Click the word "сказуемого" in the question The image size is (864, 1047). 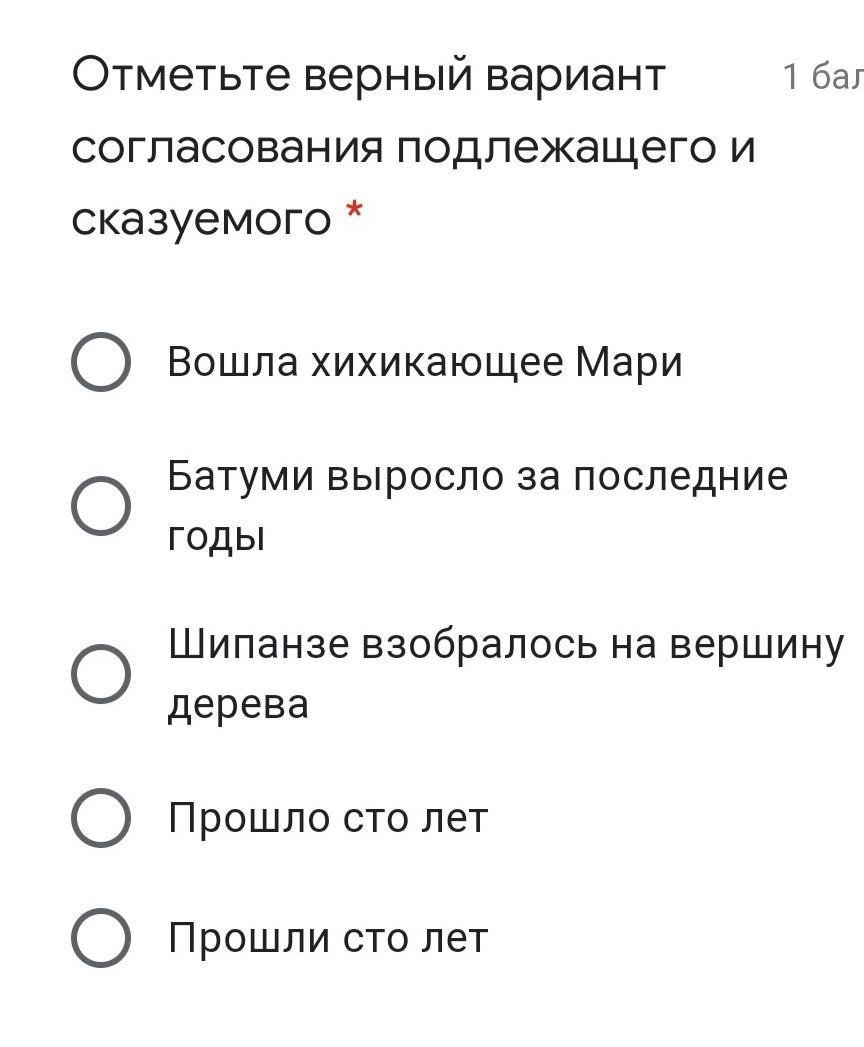pyautogui.click(x=201, y=218)
